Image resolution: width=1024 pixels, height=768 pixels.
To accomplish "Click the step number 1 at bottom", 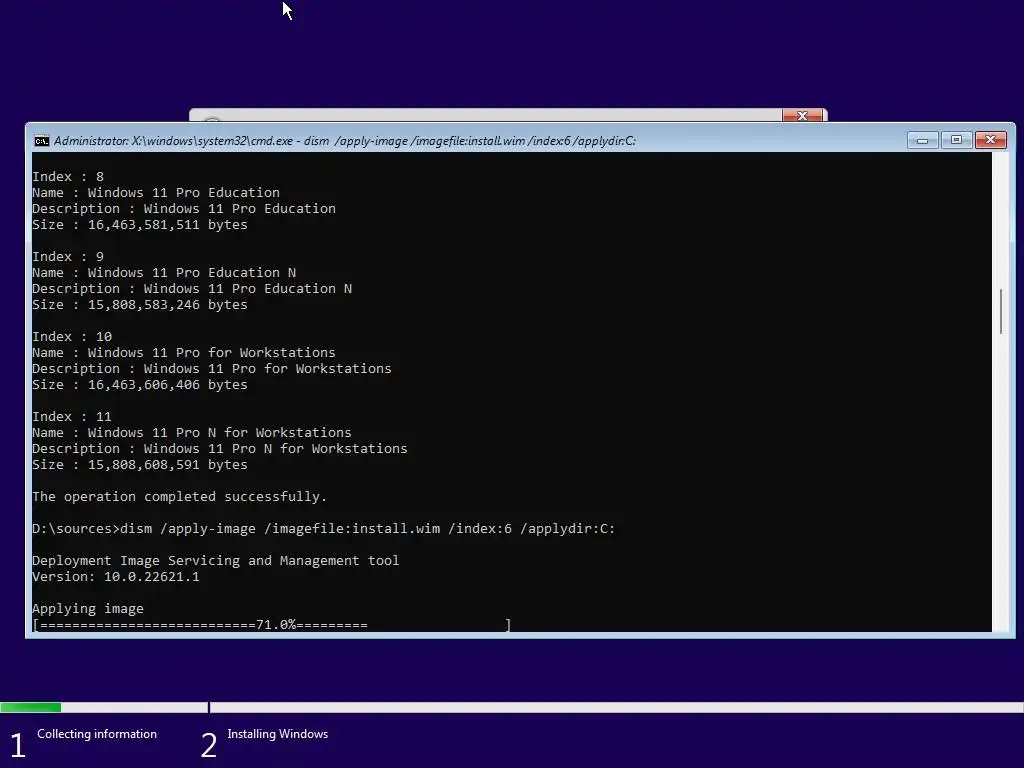I will [18, 746].
